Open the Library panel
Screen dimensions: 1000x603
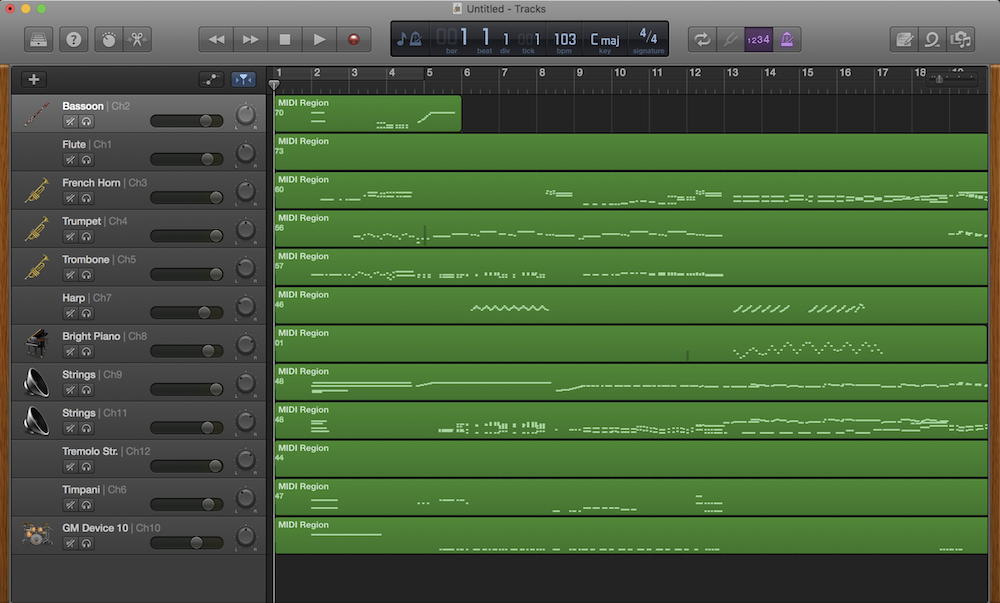(38, 39)
